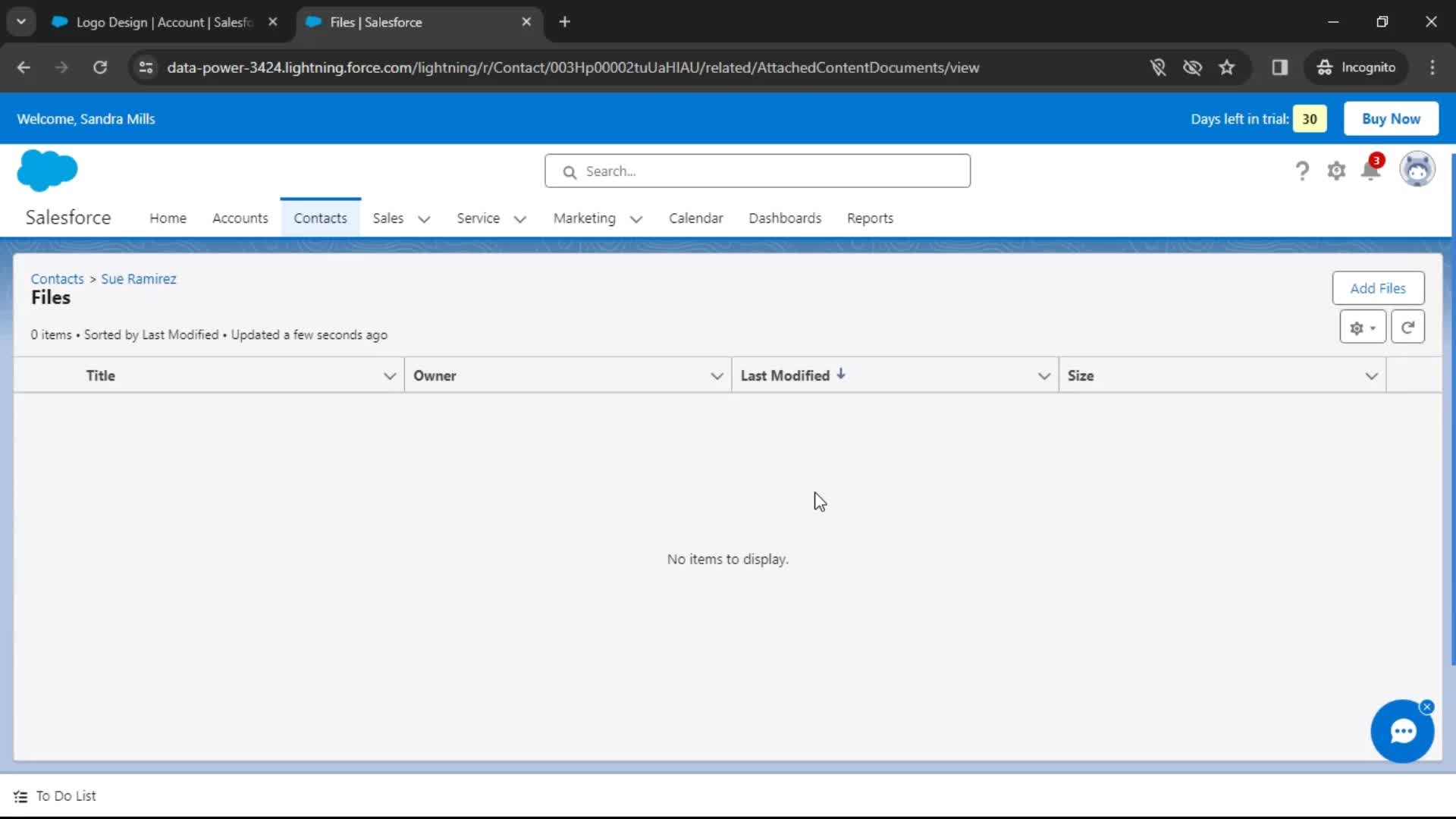Open the To Do List utility item
Image resolution: width=1456 pixels, height=819 pixels.
point(55,795)
